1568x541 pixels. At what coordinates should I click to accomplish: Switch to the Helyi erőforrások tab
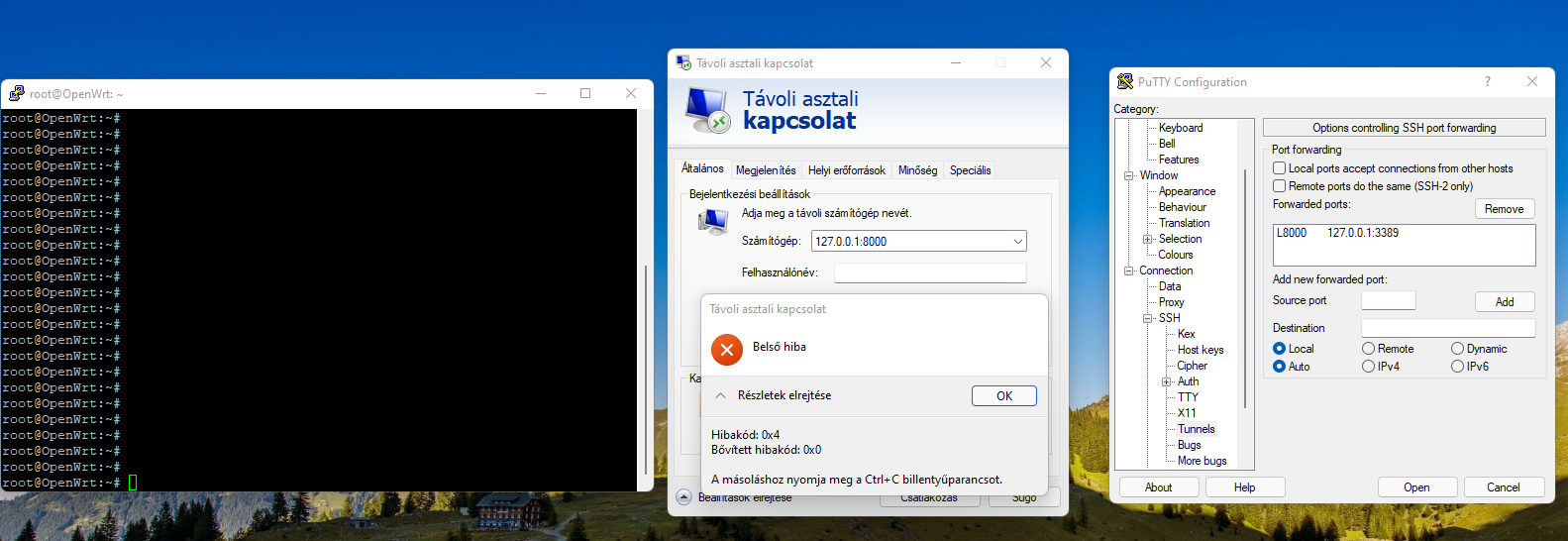click(x=847, y=170)
